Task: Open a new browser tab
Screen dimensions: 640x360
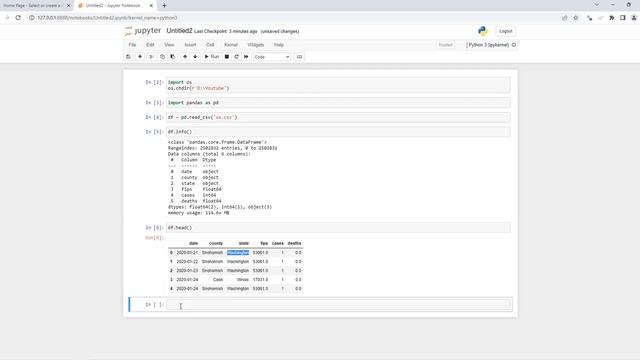Action: (164, 6)
